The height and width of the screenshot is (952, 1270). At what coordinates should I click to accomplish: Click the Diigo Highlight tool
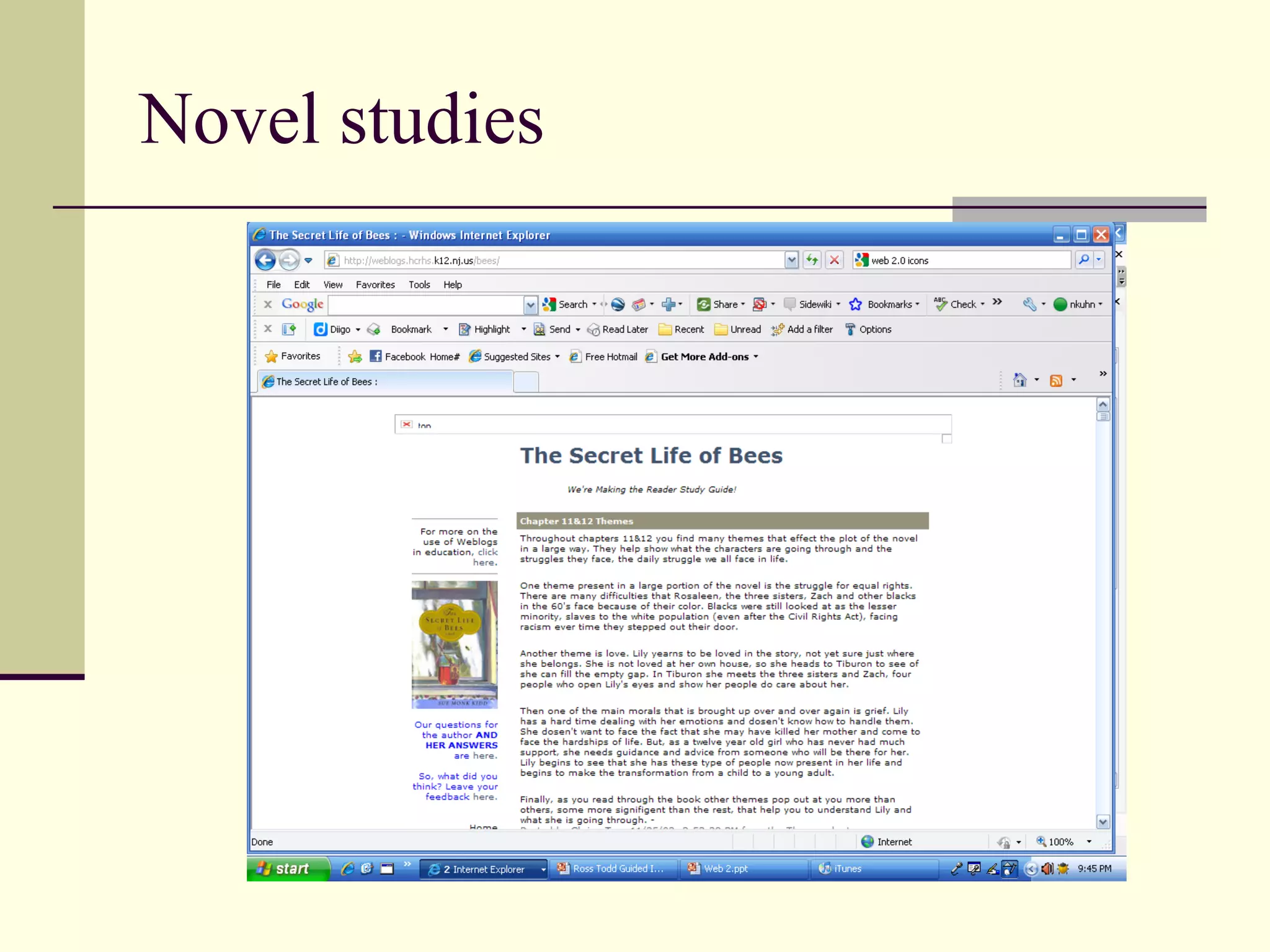[484, 329]
